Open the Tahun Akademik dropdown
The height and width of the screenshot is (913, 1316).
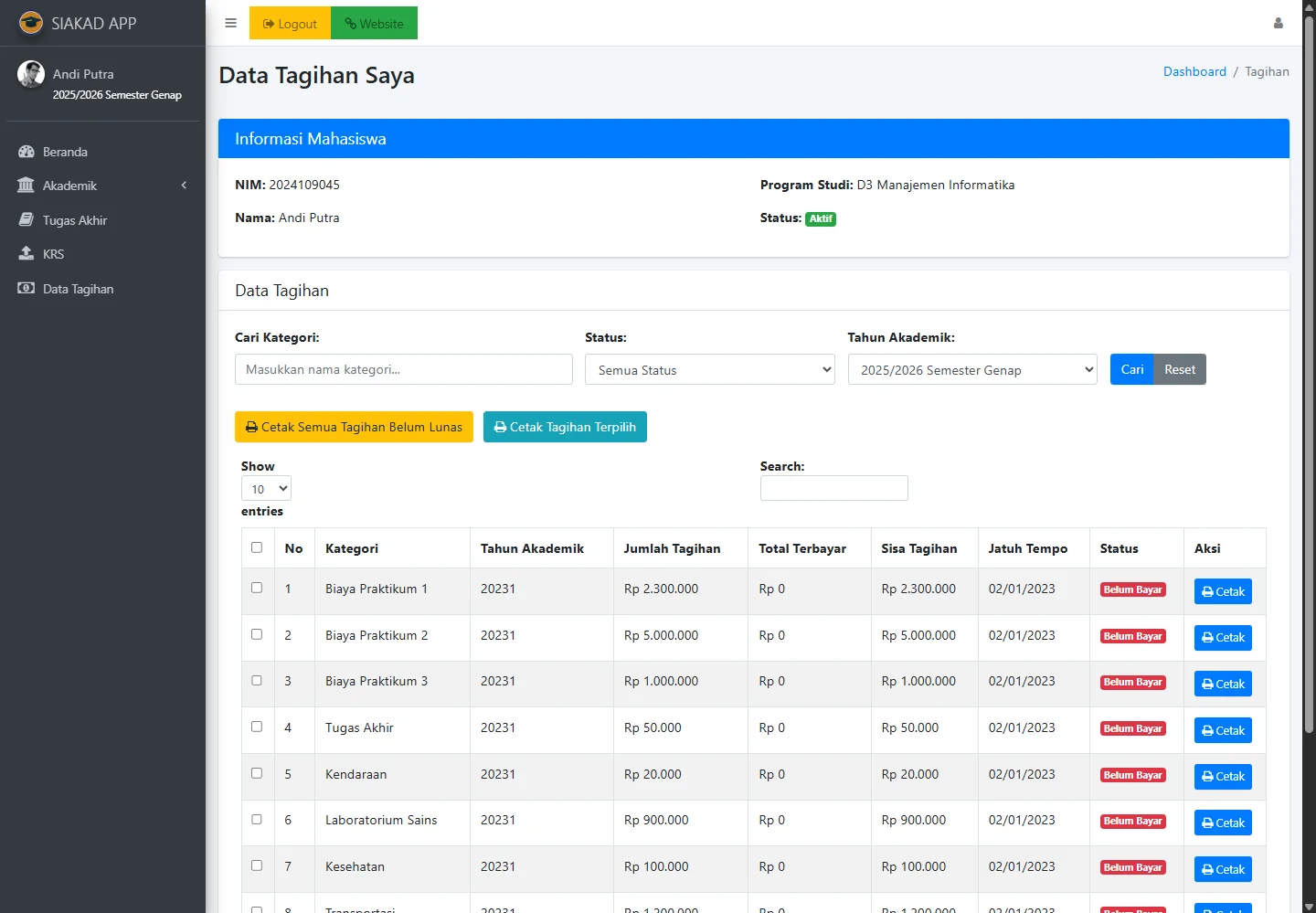[x=972, y=370]
